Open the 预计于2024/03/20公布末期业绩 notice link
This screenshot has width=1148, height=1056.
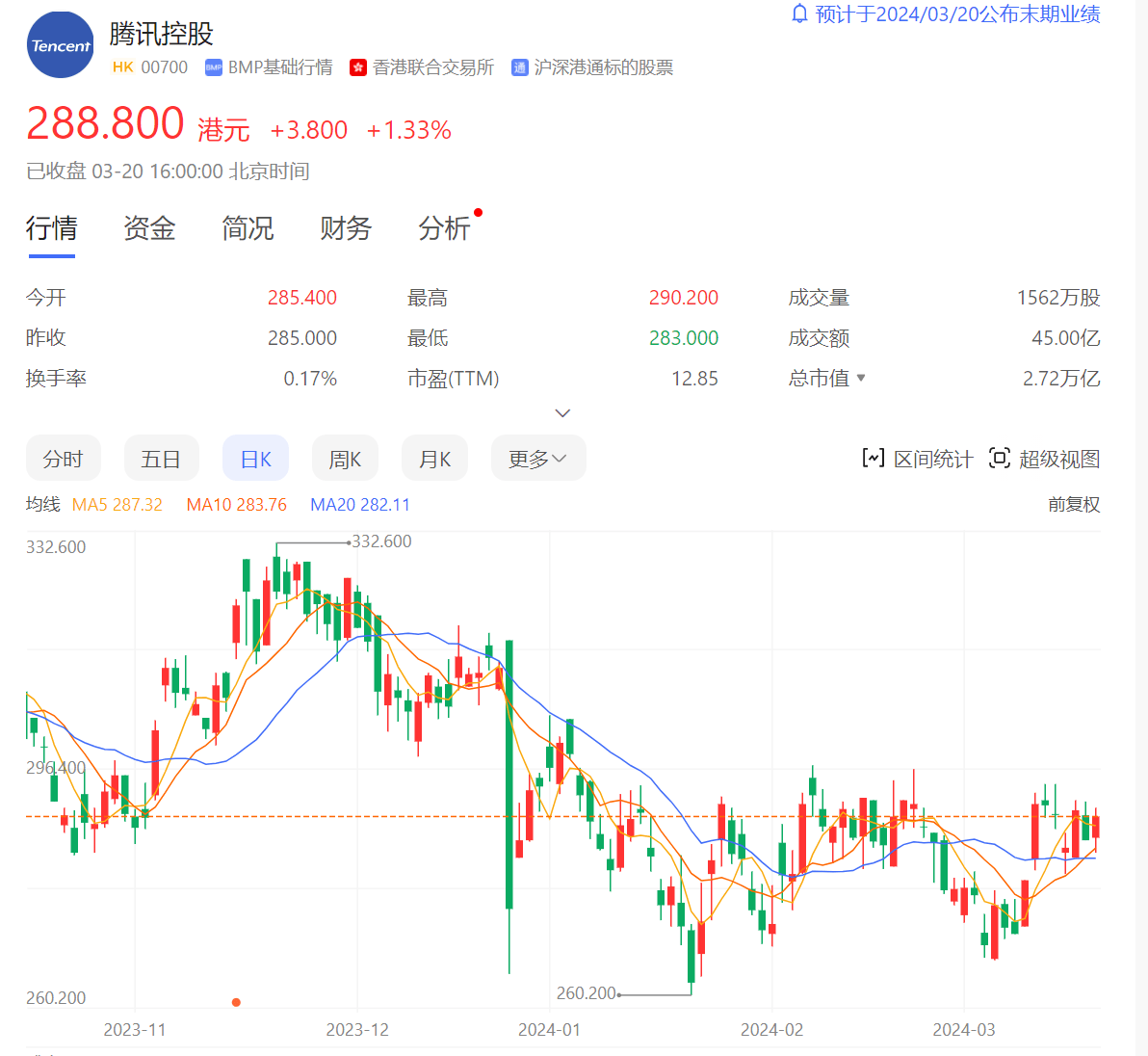(x=957, y=14)
